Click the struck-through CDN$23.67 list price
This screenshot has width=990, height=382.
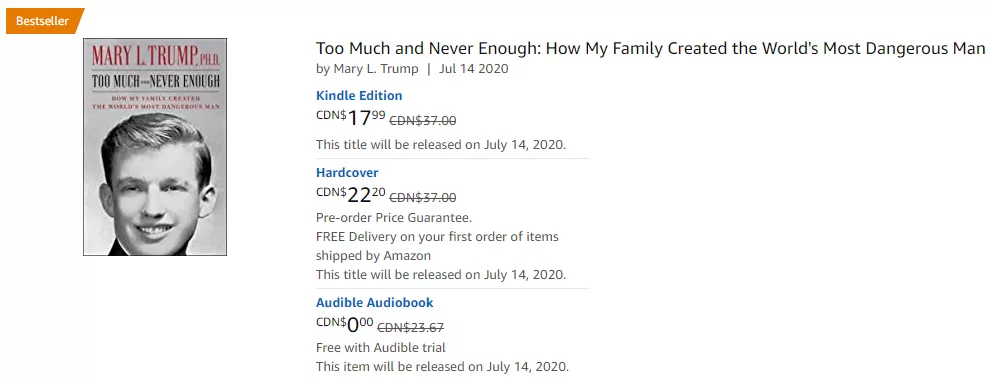click(x=410, y=328)
